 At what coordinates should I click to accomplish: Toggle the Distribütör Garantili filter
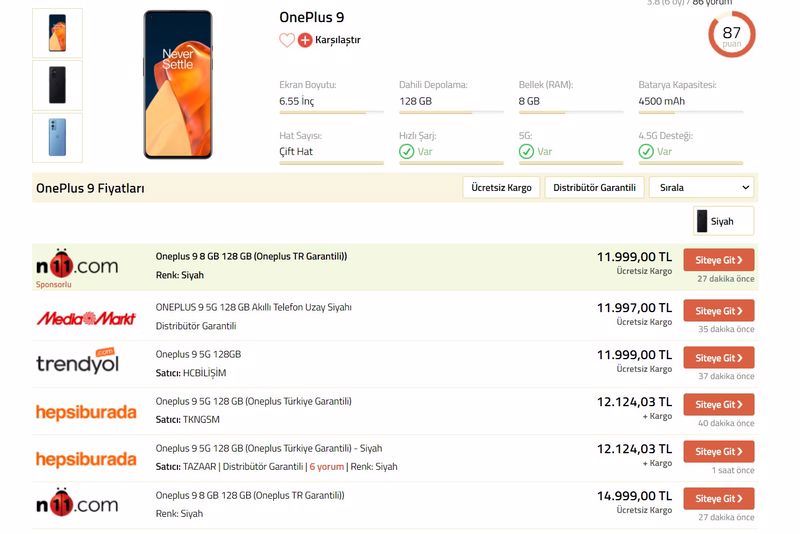(594, 187)
